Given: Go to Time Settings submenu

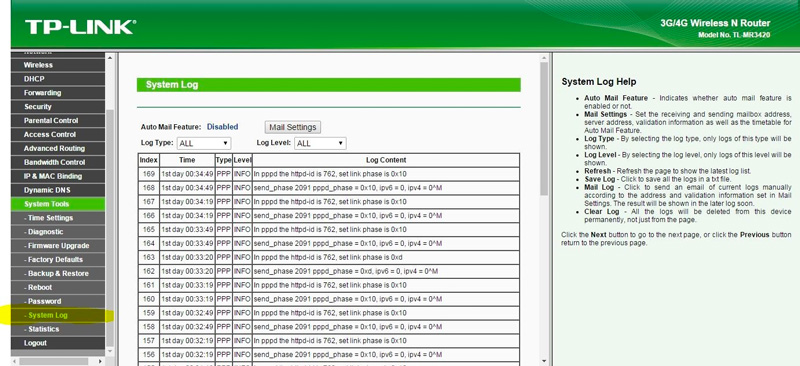Looking at the screenshot, I should [58, 217].
